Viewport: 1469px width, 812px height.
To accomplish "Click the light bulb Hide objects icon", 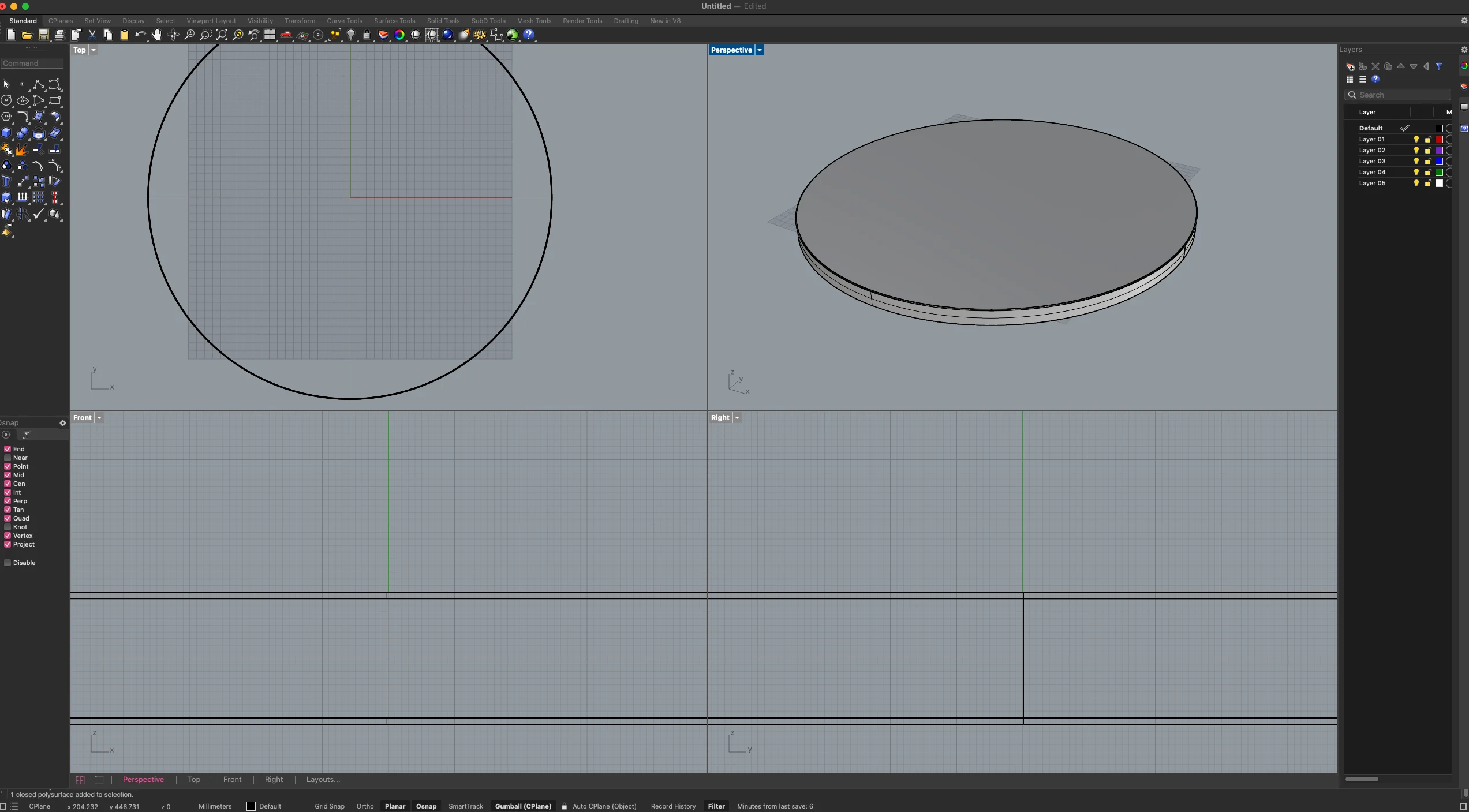I will [x=350, y=35].
